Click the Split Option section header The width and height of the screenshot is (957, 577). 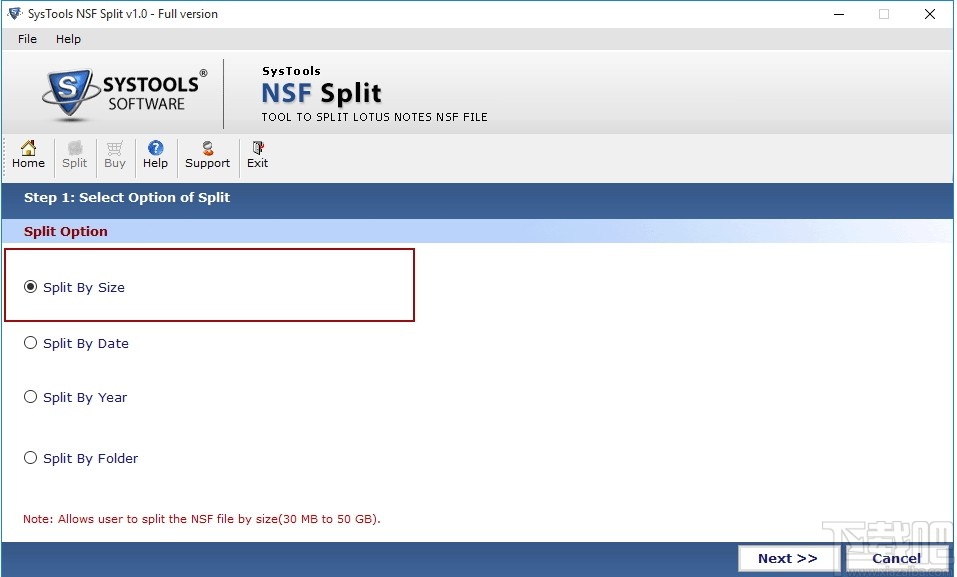tap(65, 231)
